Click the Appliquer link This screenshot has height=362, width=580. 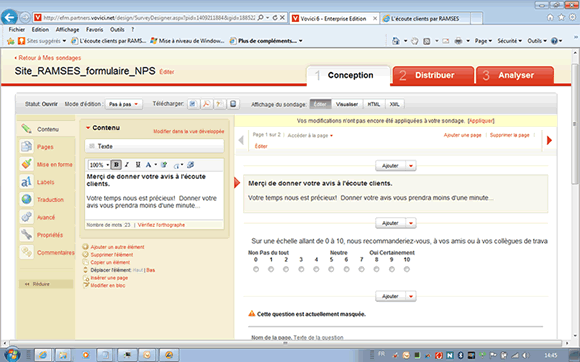(x=481, y=121)
